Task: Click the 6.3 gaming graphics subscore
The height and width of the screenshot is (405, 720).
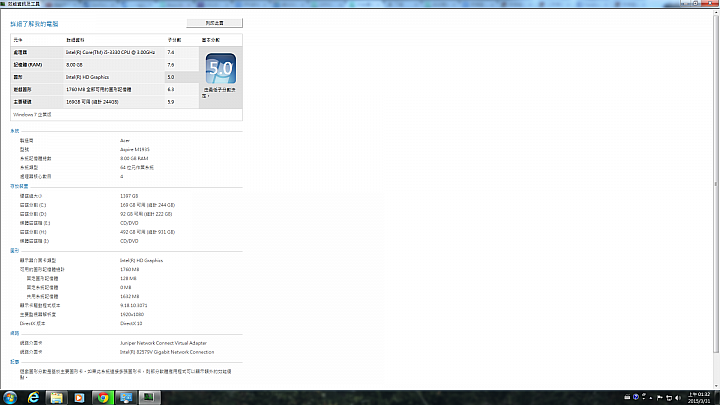Action: tap(171, 90)
